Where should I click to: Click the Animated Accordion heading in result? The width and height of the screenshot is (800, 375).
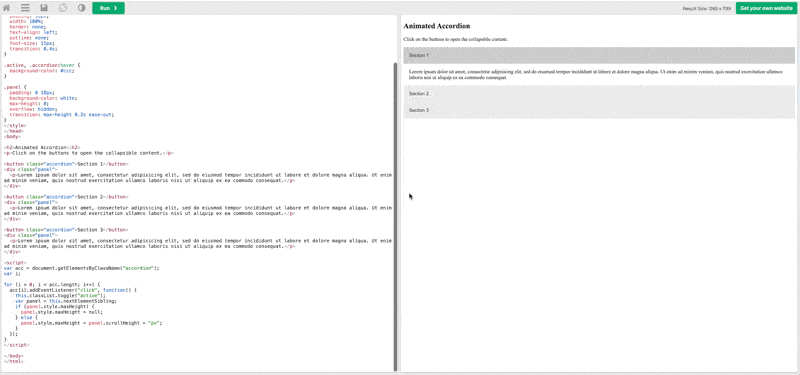437,26
